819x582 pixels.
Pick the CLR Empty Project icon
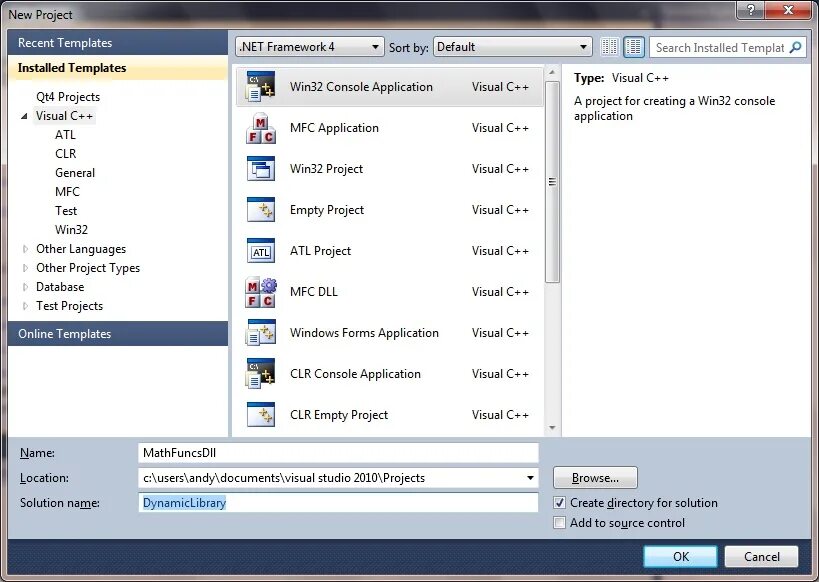(x=260, y=415)
